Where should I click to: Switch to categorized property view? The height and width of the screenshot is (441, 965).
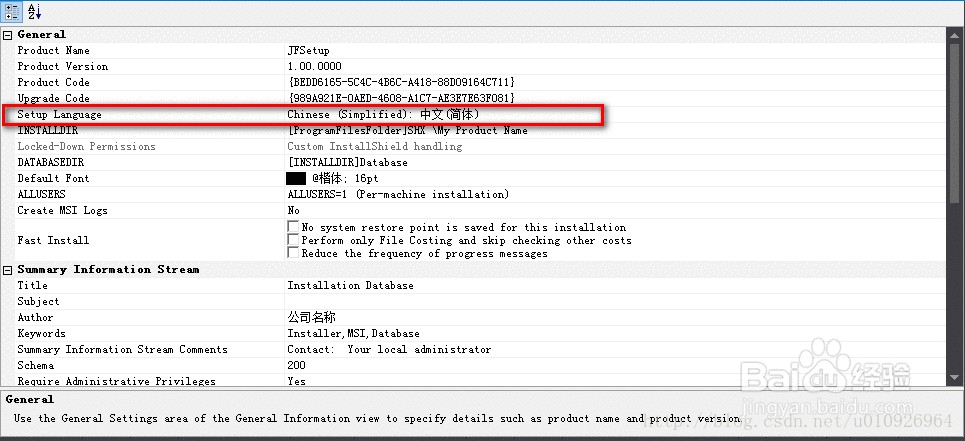[12, 12]
